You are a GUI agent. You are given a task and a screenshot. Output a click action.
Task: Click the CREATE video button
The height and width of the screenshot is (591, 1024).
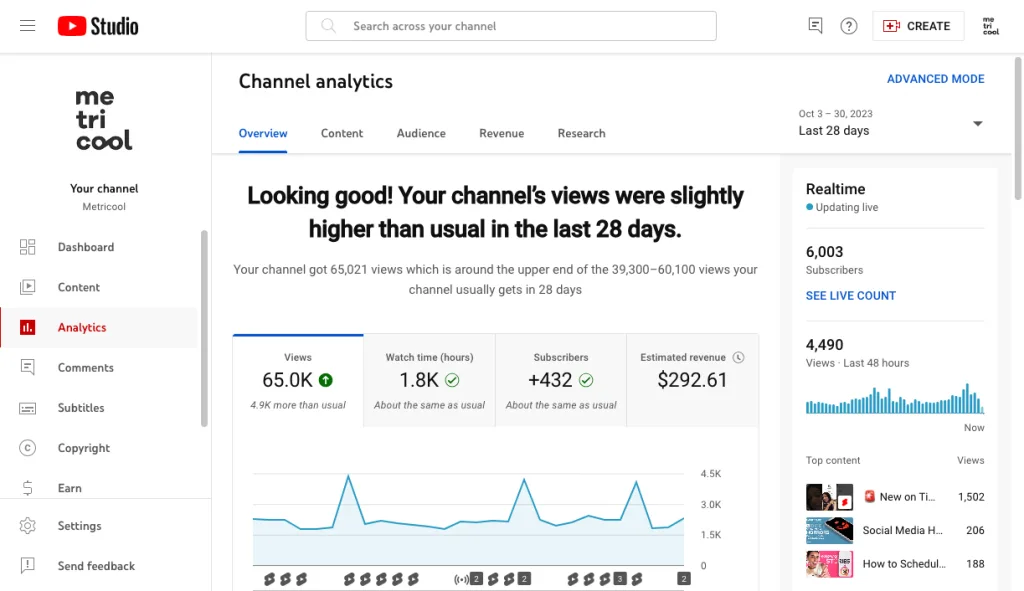click(x=918, y=26)
